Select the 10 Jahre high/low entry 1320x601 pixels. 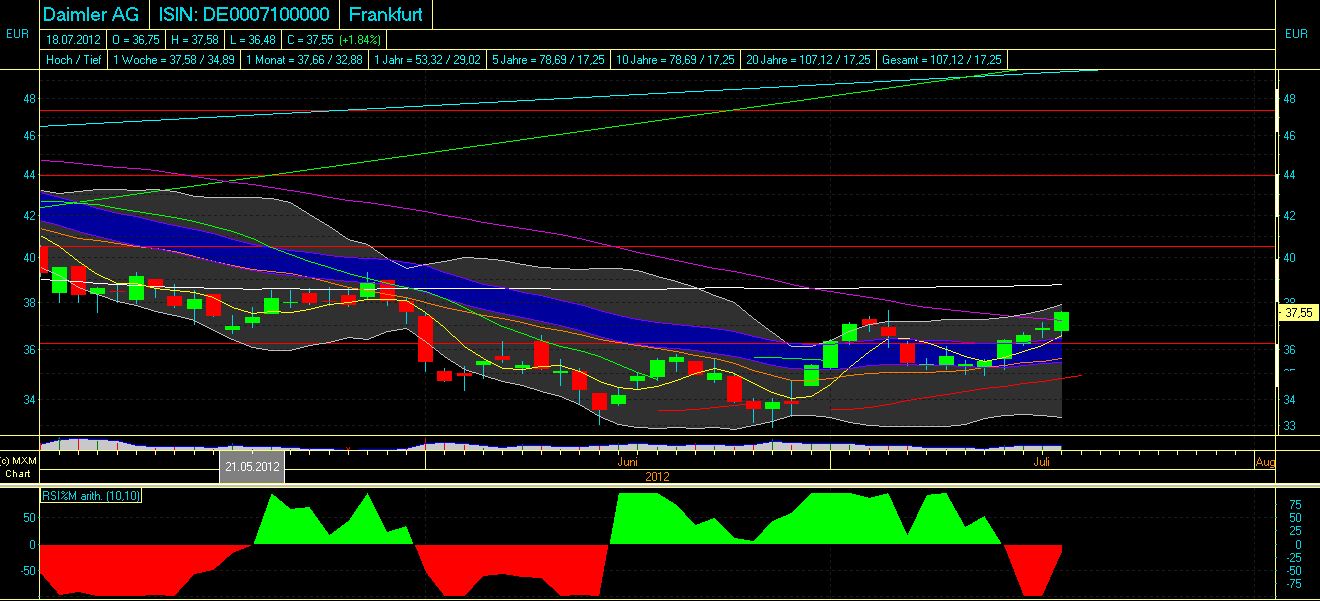pos(676,60)
